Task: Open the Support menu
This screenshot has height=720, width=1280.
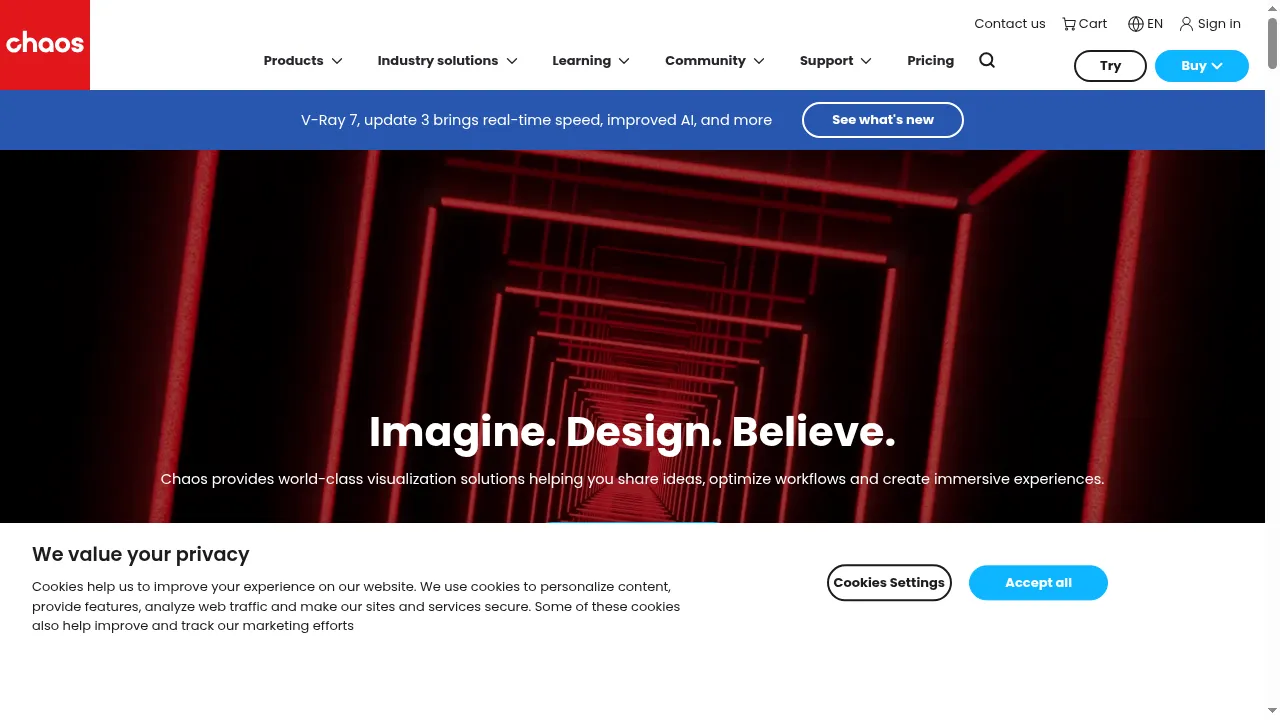Action: pos(826,61)
